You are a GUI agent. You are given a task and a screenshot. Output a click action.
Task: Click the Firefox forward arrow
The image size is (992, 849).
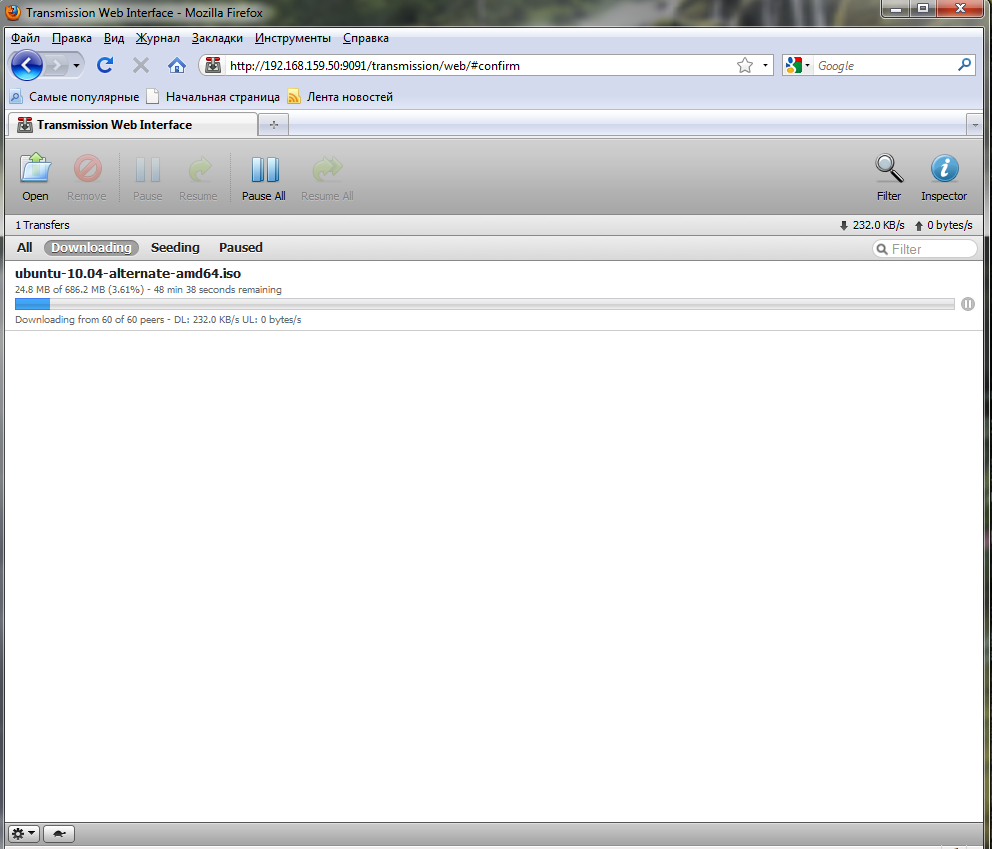point(58,65)
